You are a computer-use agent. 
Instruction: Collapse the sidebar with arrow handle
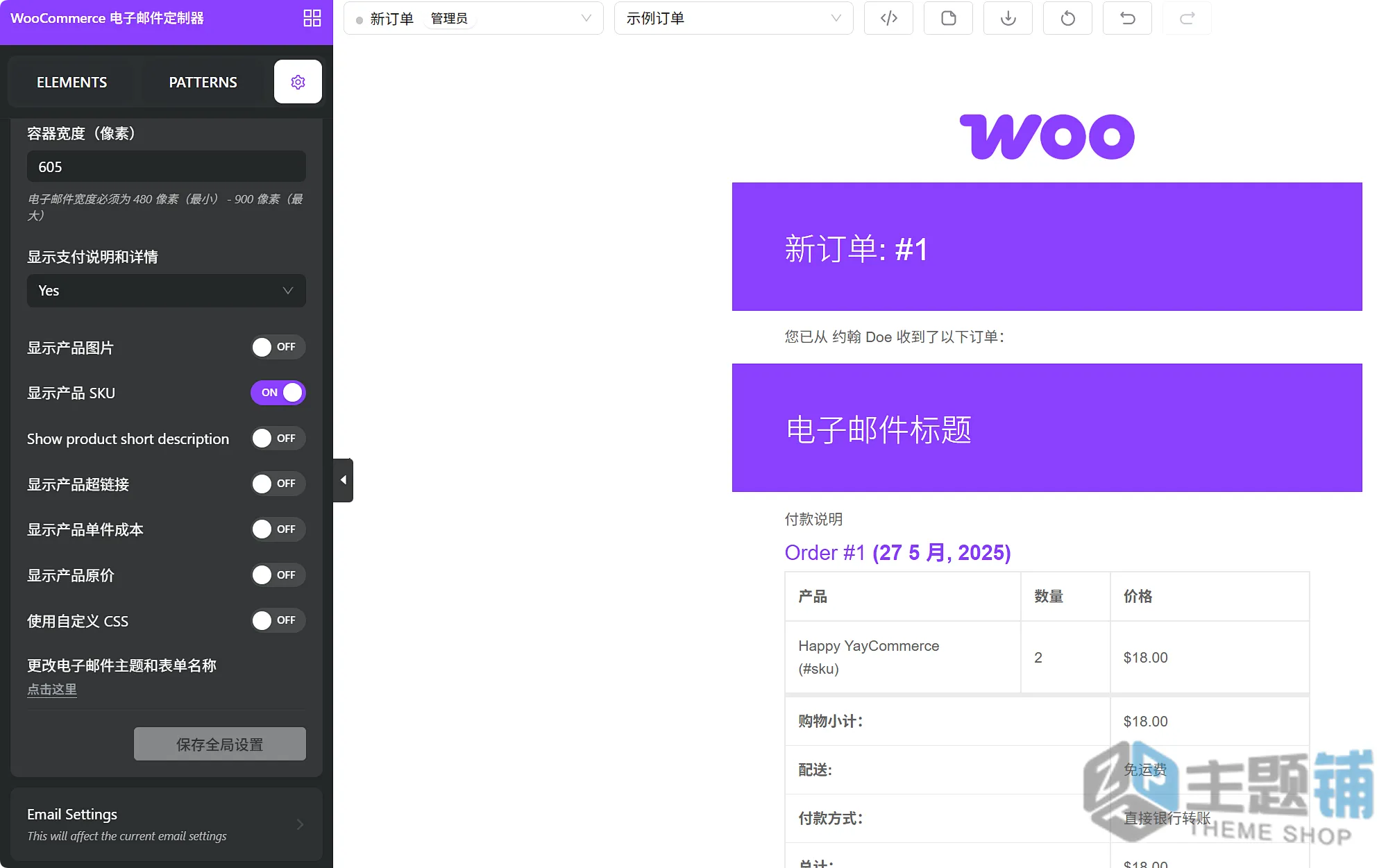(x=343, y=480)
